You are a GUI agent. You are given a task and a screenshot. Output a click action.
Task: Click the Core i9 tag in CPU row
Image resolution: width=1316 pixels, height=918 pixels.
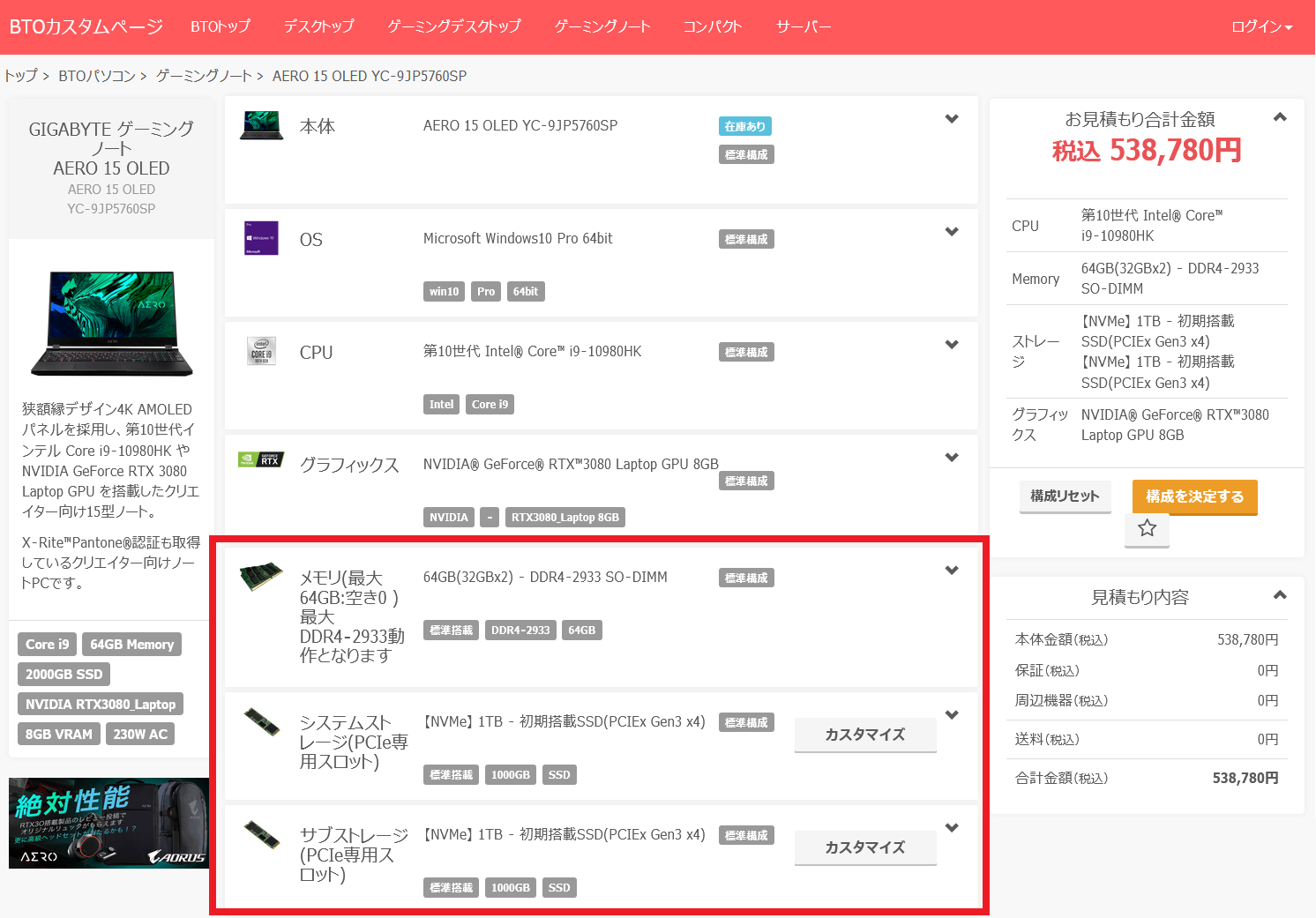(x=490, y=405)
